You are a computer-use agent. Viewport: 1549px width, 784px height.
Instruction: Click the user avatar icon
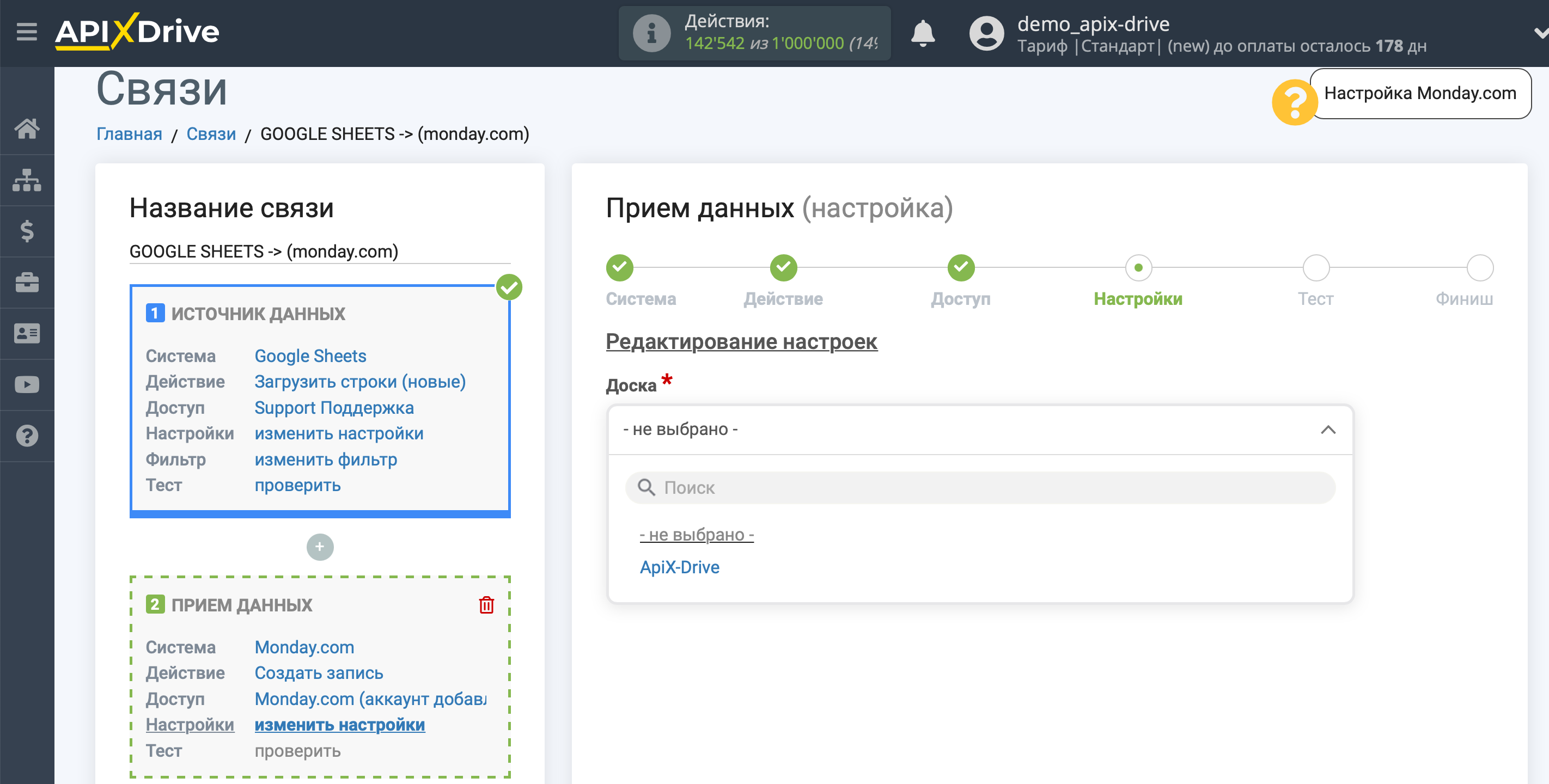pyautogui.click(x=986, y=33)
